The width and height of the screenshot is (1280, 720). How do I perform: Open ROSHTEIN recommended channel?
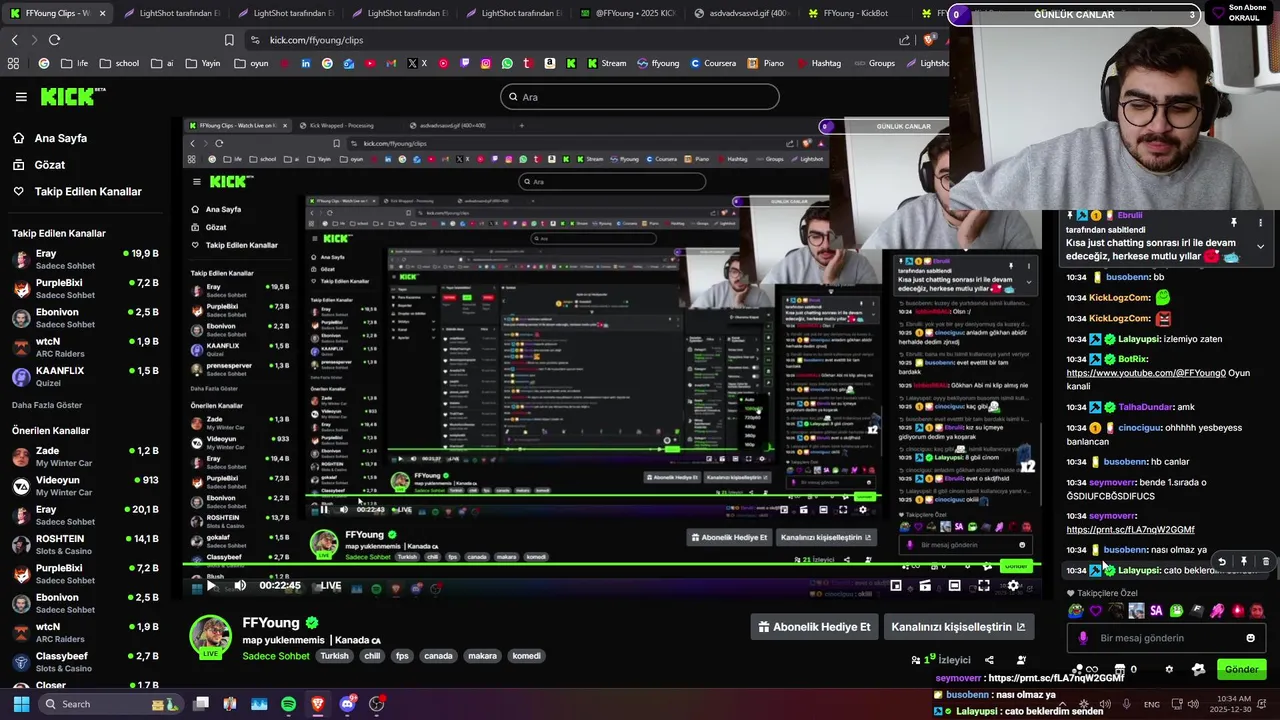point(86,544)
